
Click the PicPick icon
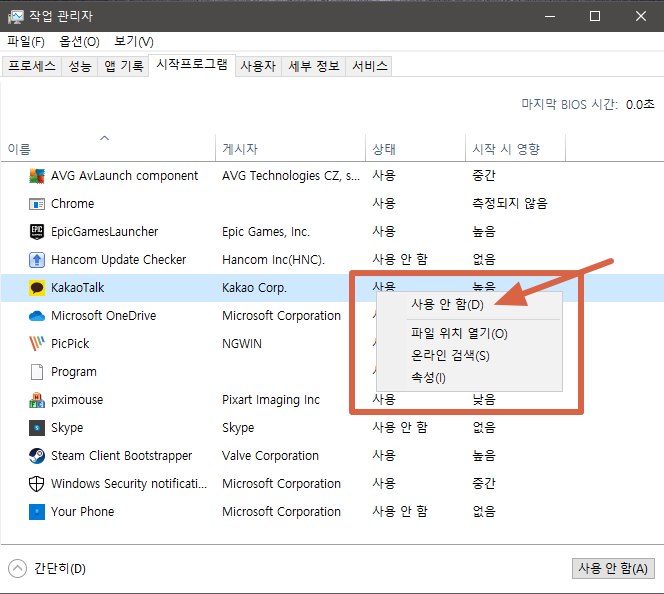(37, 343)
